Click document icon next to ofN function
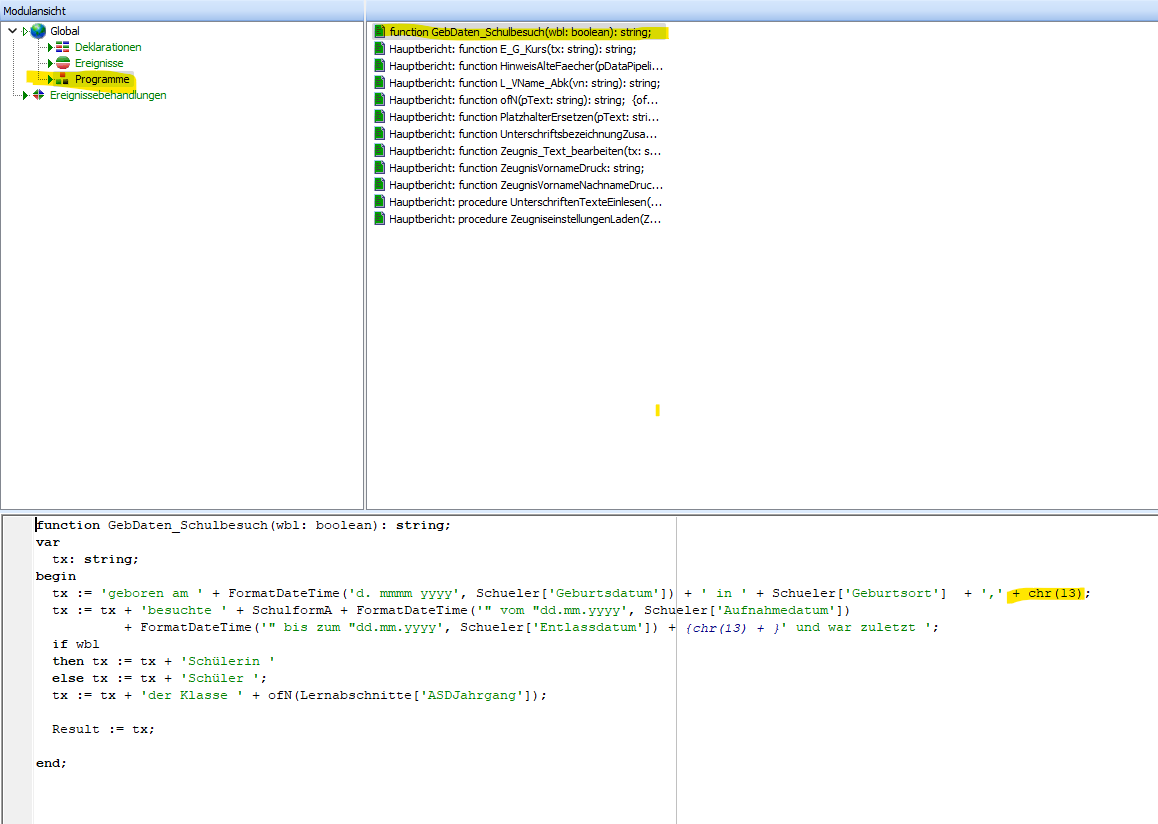Image resolution: width=1158 pixels, height=824 pixels. [380, 100]
